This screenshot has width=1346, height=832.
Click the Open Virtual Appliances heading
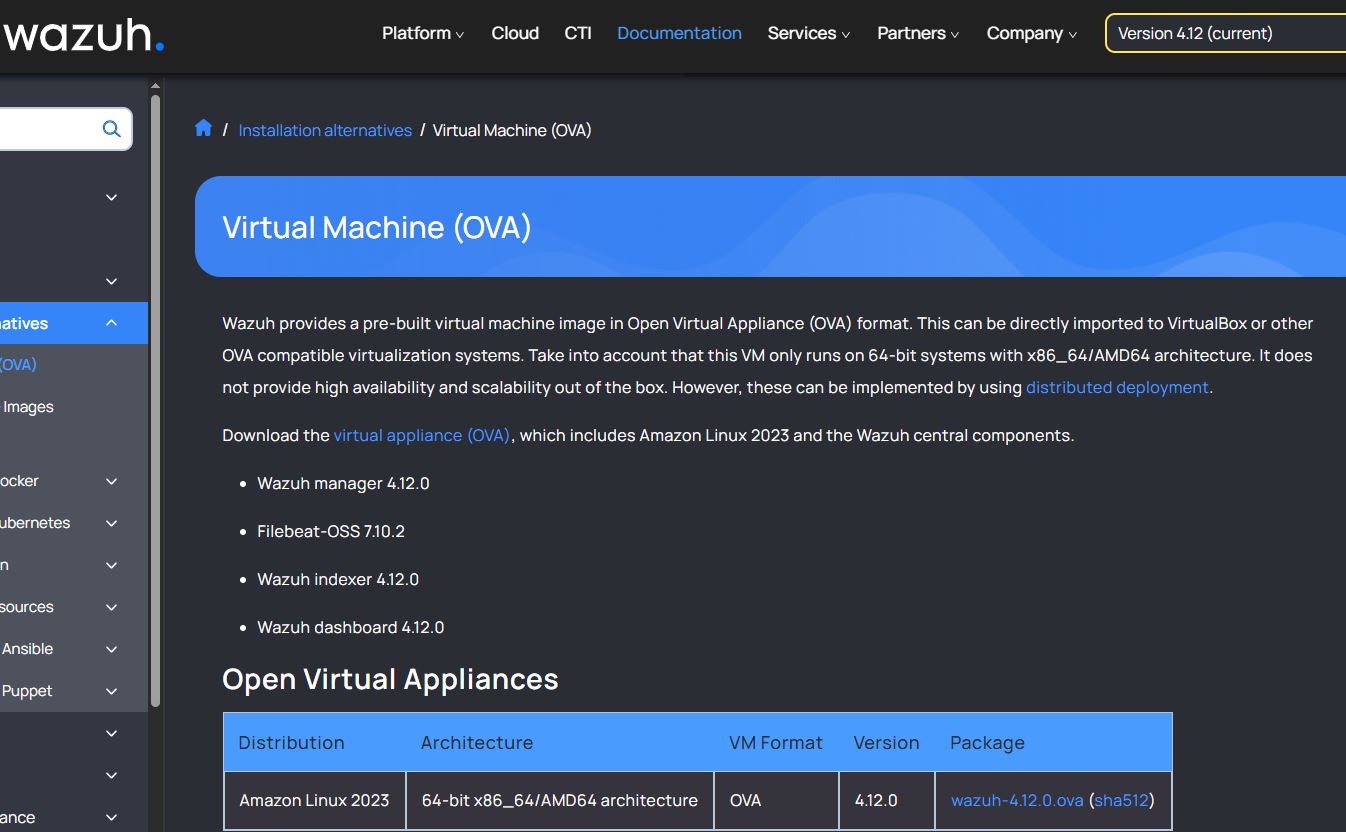[x=390, y=679]
